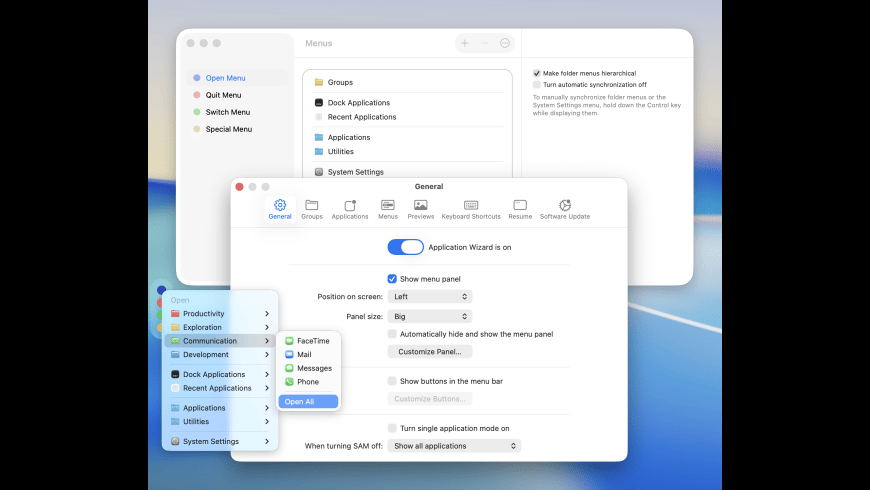Expand the Exploration chevron arrow
Image resolution: width=870 pixels, height=490 pixels.
tap(267, 327)
